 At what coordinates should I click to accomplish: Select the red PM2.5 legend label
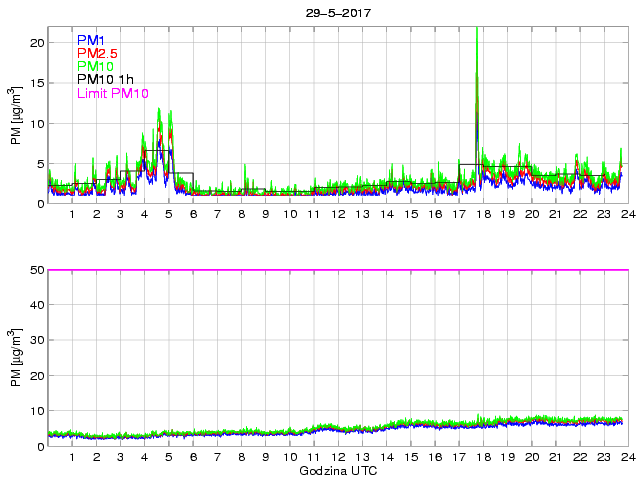[x=97, y=54]
